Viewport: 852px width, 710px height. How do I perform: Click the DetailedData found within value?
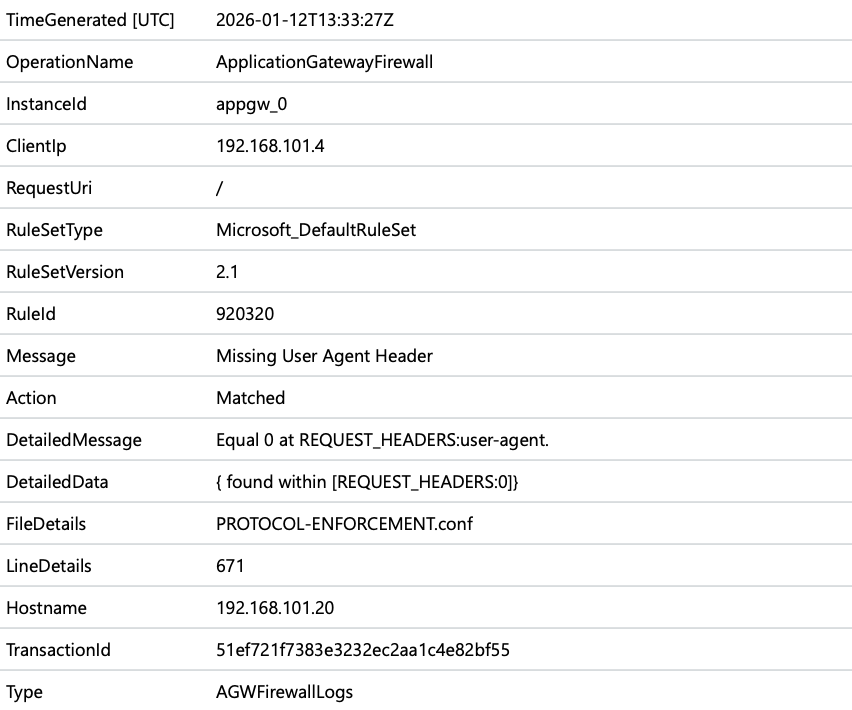pyautogui.click(x=367, y=482)
